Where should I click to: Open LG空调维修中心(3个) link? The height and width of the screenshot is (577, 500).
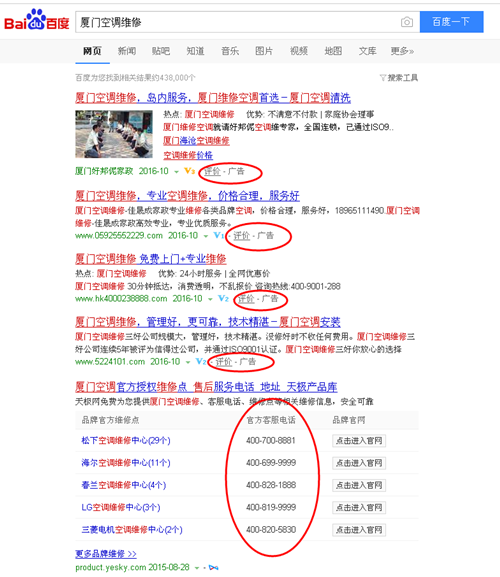tap(121, 507)
